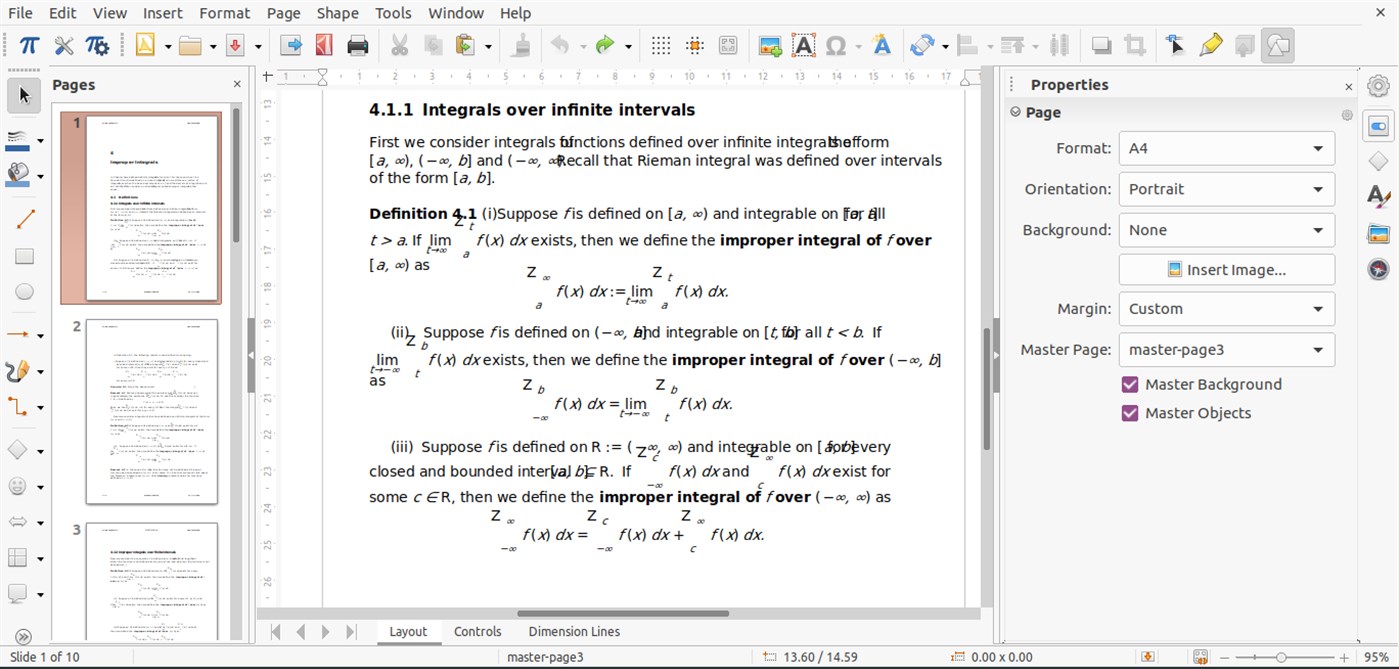Toggle the grid display
Screen dimensions: 1399x669
659,44
